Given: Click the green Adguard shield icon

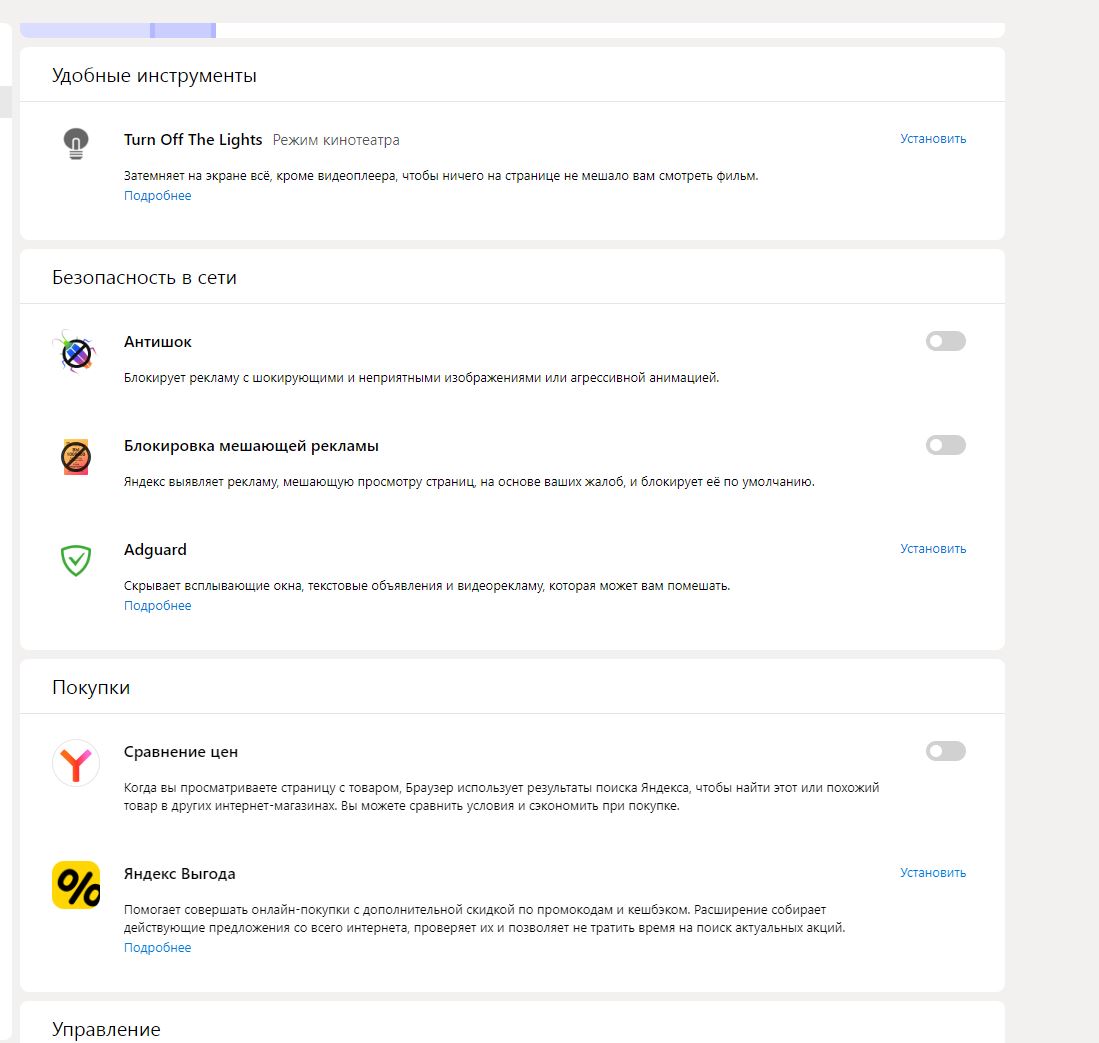Looking at the screenshot, I should [x=76, y=560].
